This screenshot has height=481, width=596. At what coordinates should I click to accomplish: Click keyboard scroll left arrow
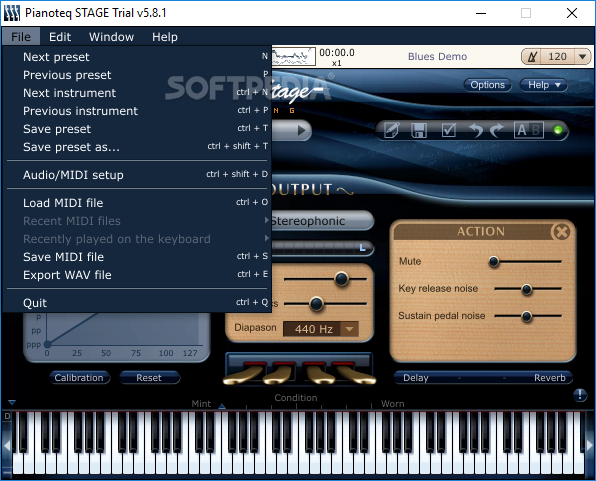point(7,445)
